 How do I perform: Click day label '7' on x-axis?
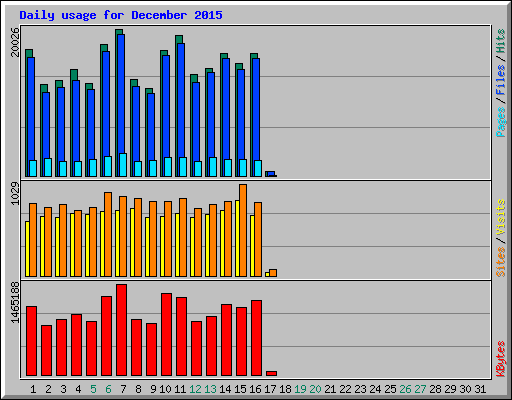[123, 389]
